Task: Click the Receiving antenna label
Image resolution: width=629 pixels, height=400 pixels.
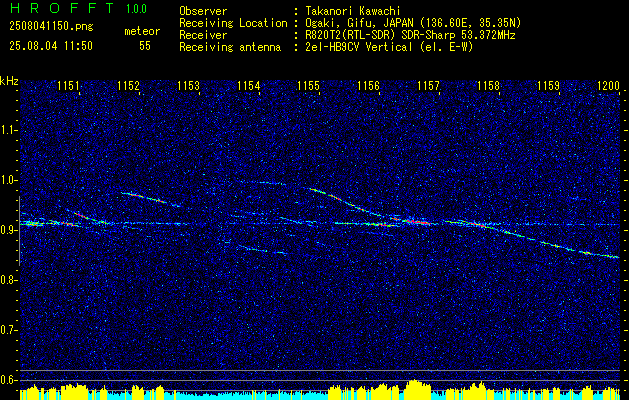Action: (230, 47)
